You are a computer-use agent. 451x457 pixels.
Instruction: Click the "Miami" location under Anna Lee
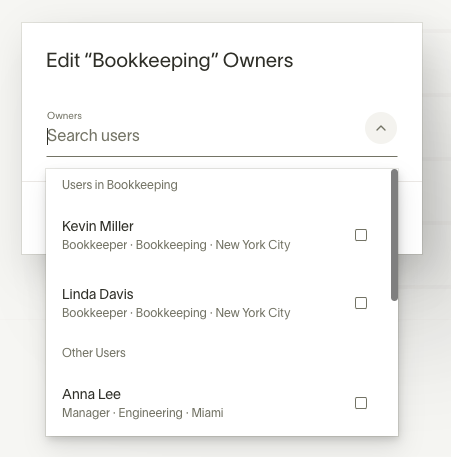pyautogui.click(x=207, y=413)
